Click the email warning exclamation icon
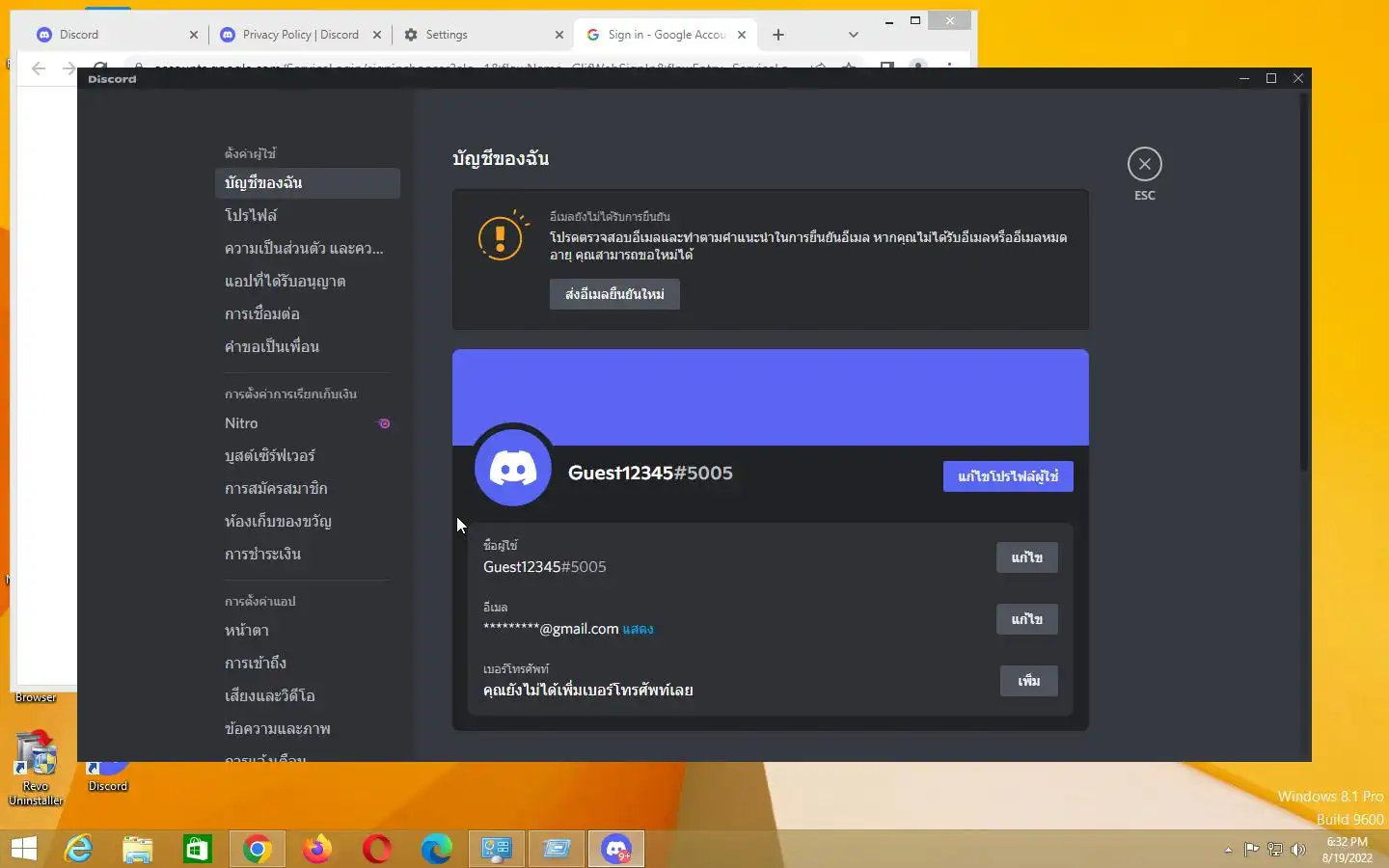Viewport: 1389px width, 868px height. click(502, 235)
